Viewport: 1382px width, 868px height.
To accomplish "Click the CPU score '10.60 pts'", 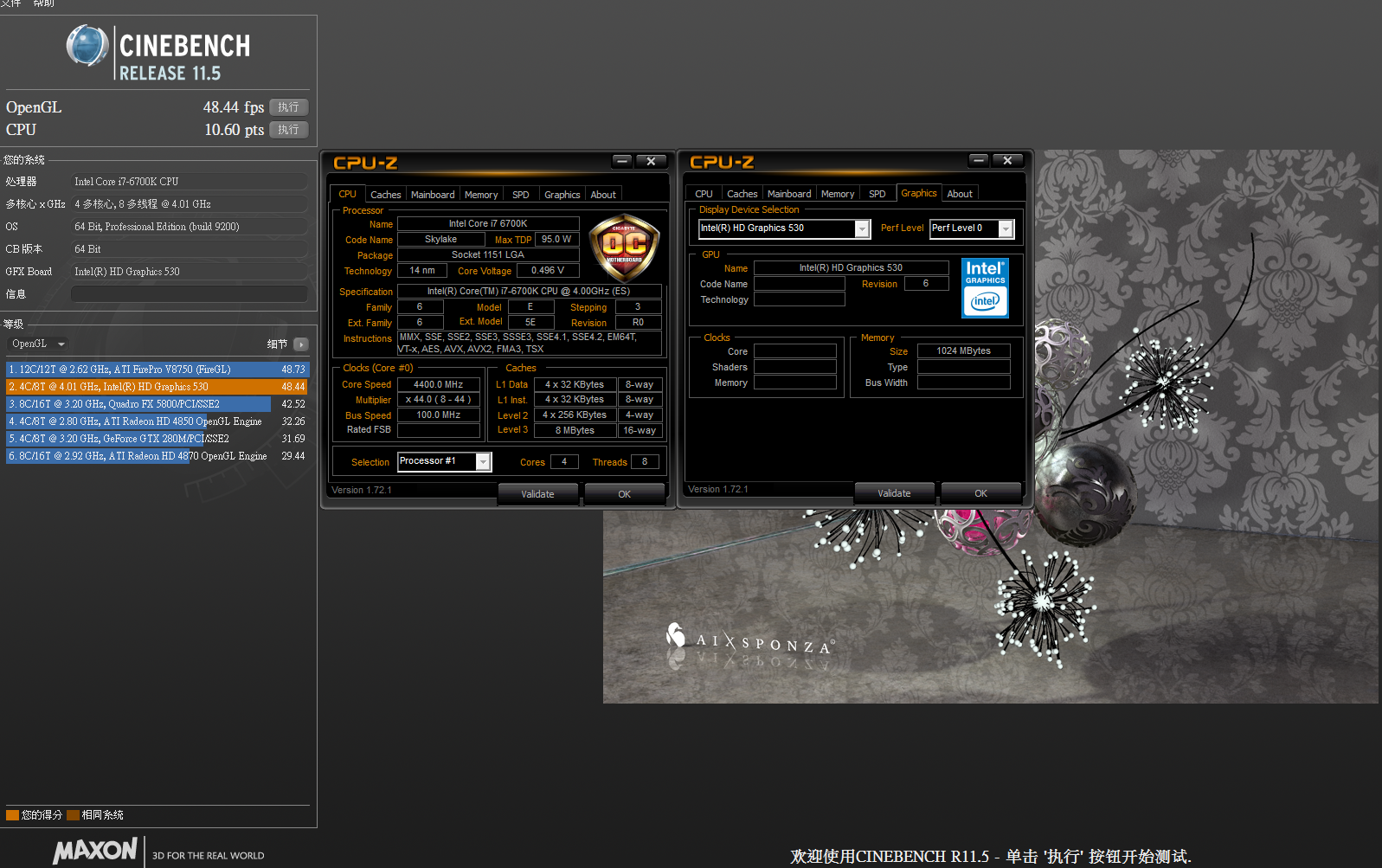I will pos(235,130).
